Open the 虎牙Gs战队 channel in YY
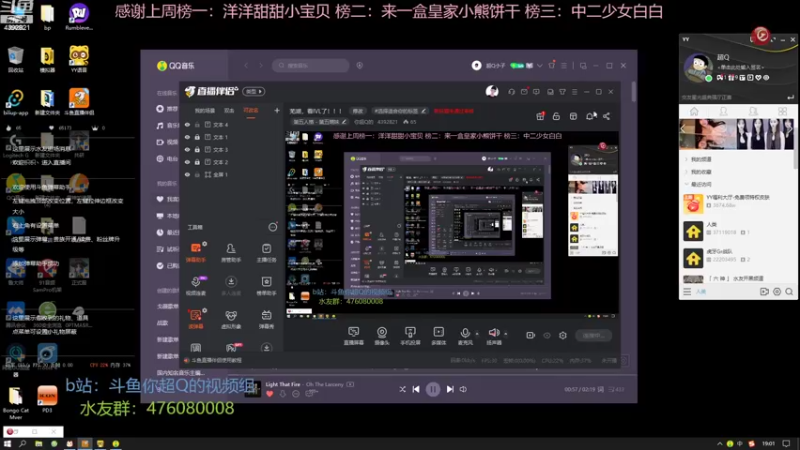This screenshot has height=450, width=800. (x=737, y=258)
